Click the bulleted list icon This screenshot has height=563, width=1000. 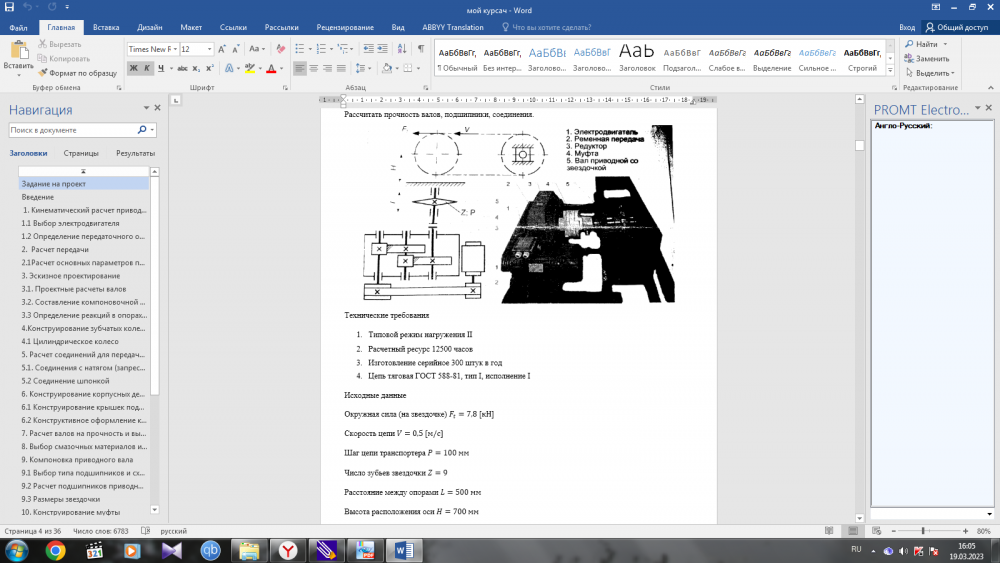(x=300, y=48)
